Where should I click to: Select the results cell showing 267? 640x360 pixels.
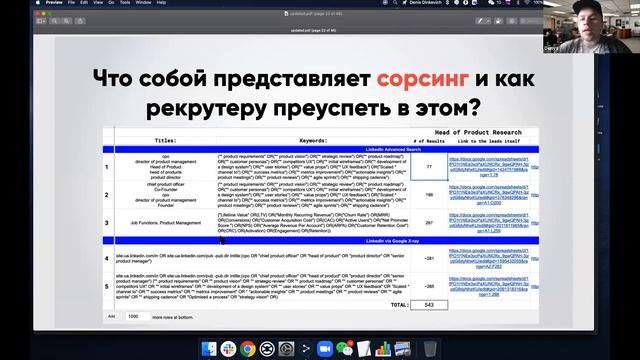coord(429,223)
